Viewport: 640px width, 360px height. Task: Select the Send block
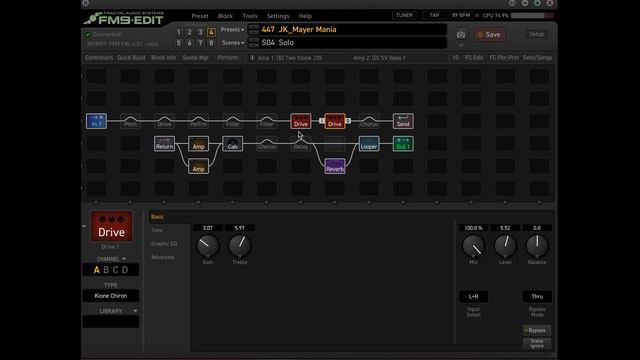coord(403,121)
